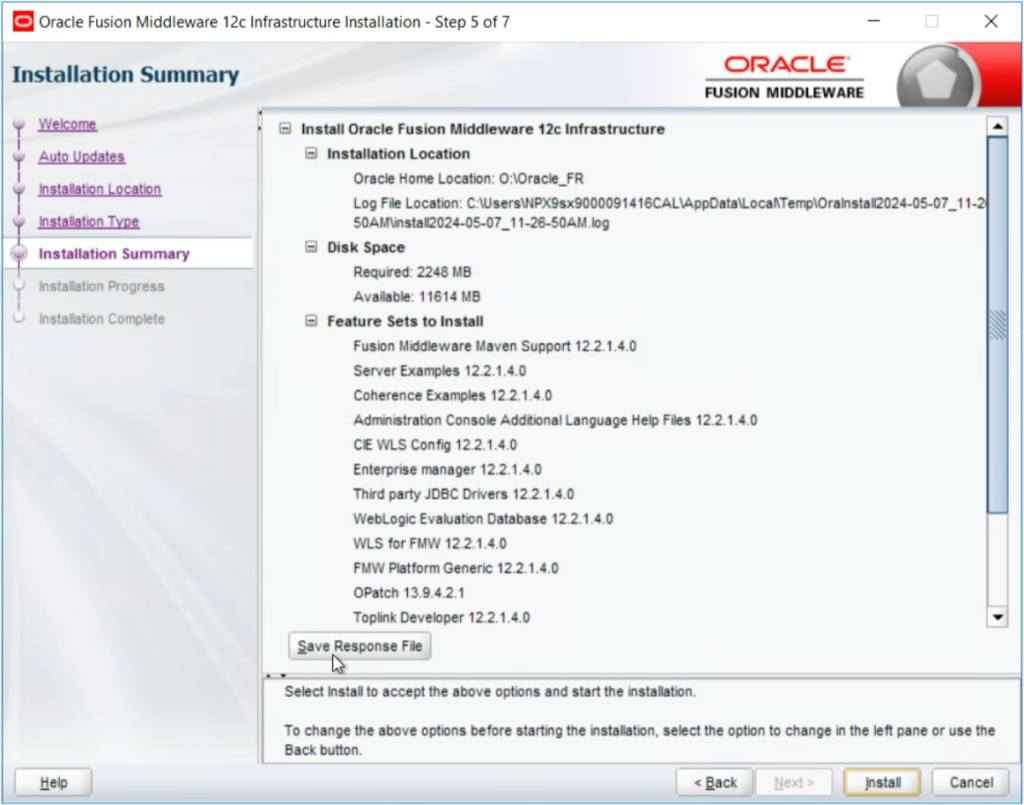Select WLS for FMW 12.2.1.4.0 row
1024x805 pixels.
pos(430,543)
